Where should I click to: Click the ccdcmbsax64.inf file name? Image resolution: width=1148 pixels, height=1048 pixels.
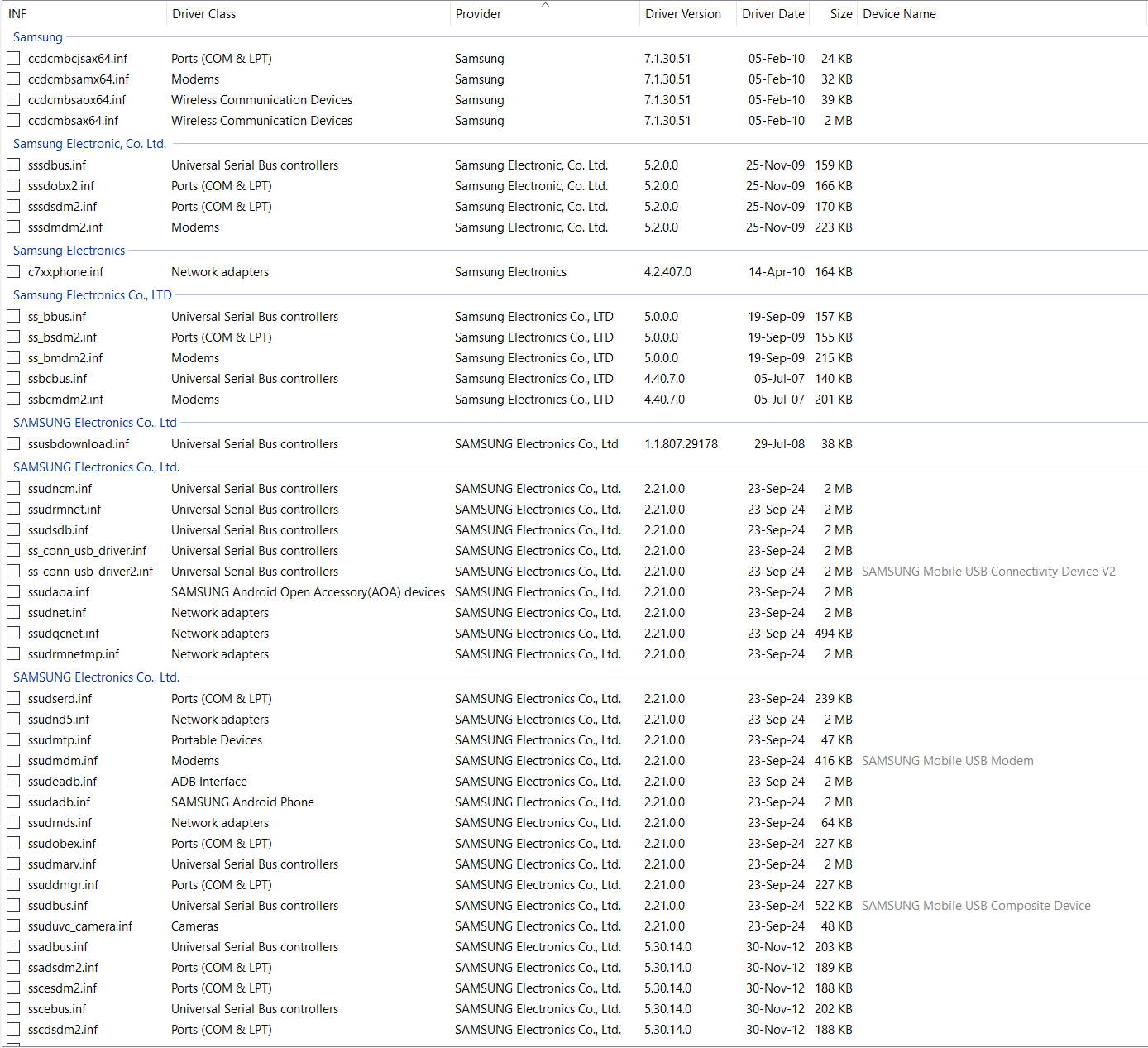[73, 121]
